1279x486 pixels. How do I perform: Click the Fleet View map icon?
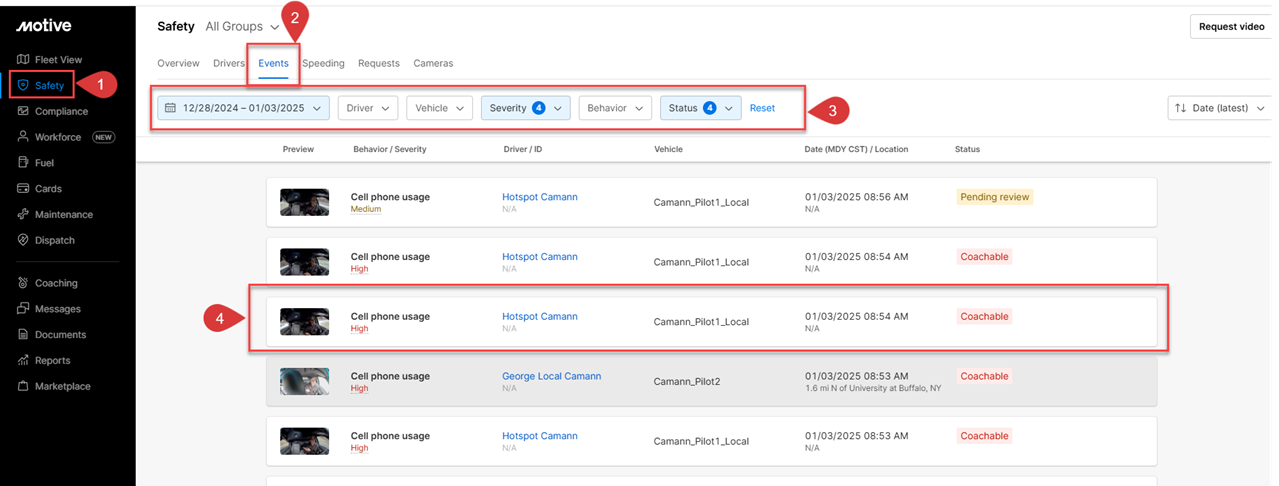tap(23, 60)
